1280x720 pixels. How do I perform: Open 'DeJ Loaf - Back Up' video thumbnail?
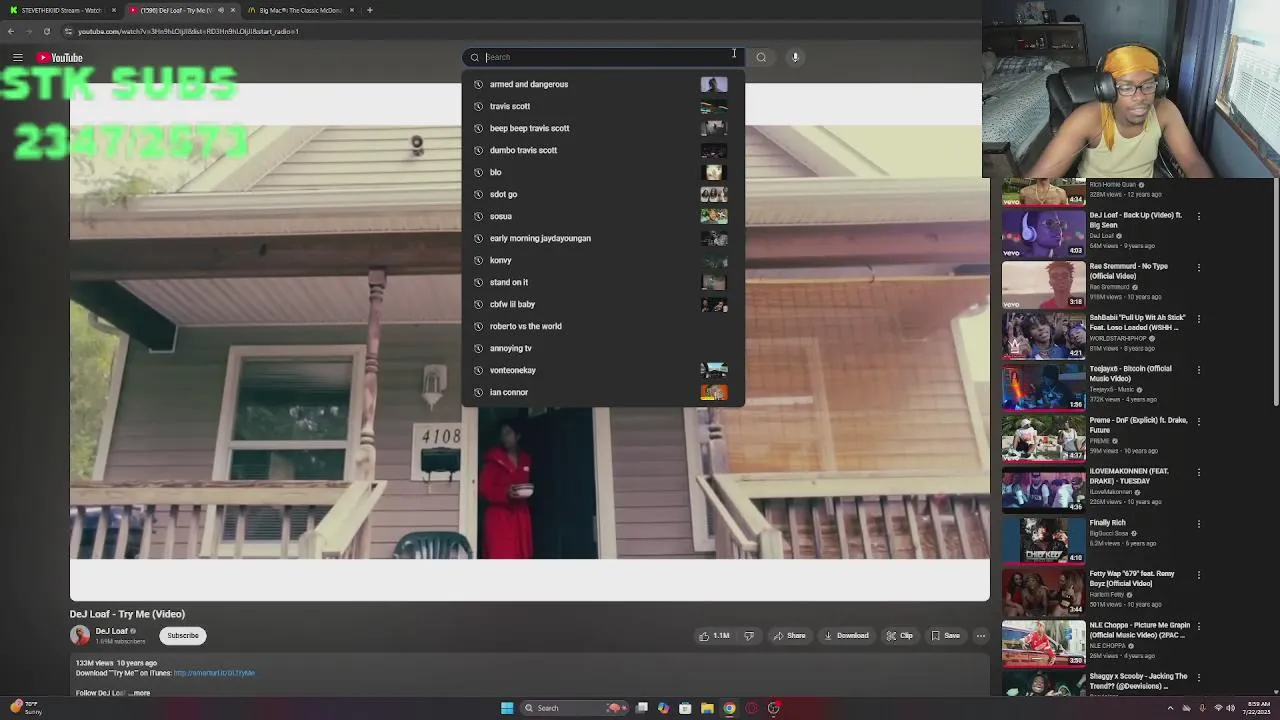1044,233
